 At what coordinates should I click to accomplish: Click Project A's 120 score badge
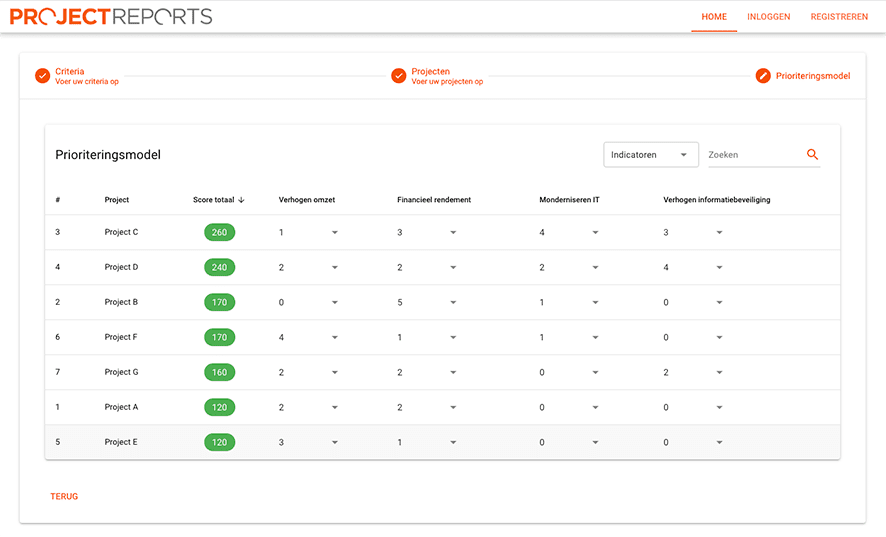coord(219,408)
